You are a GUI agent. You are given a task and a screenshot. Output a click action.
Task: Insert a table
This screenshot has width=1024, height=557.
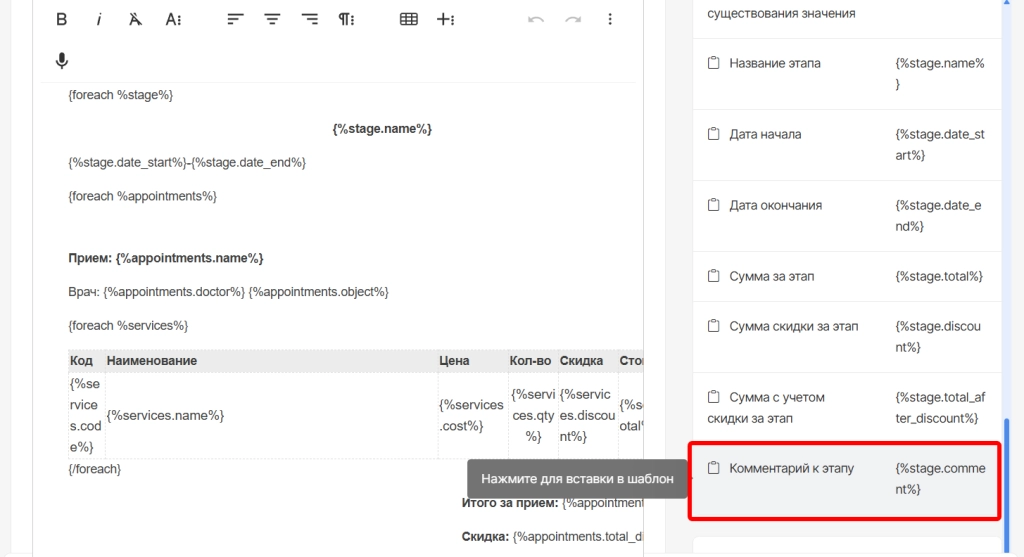point(408,19)
